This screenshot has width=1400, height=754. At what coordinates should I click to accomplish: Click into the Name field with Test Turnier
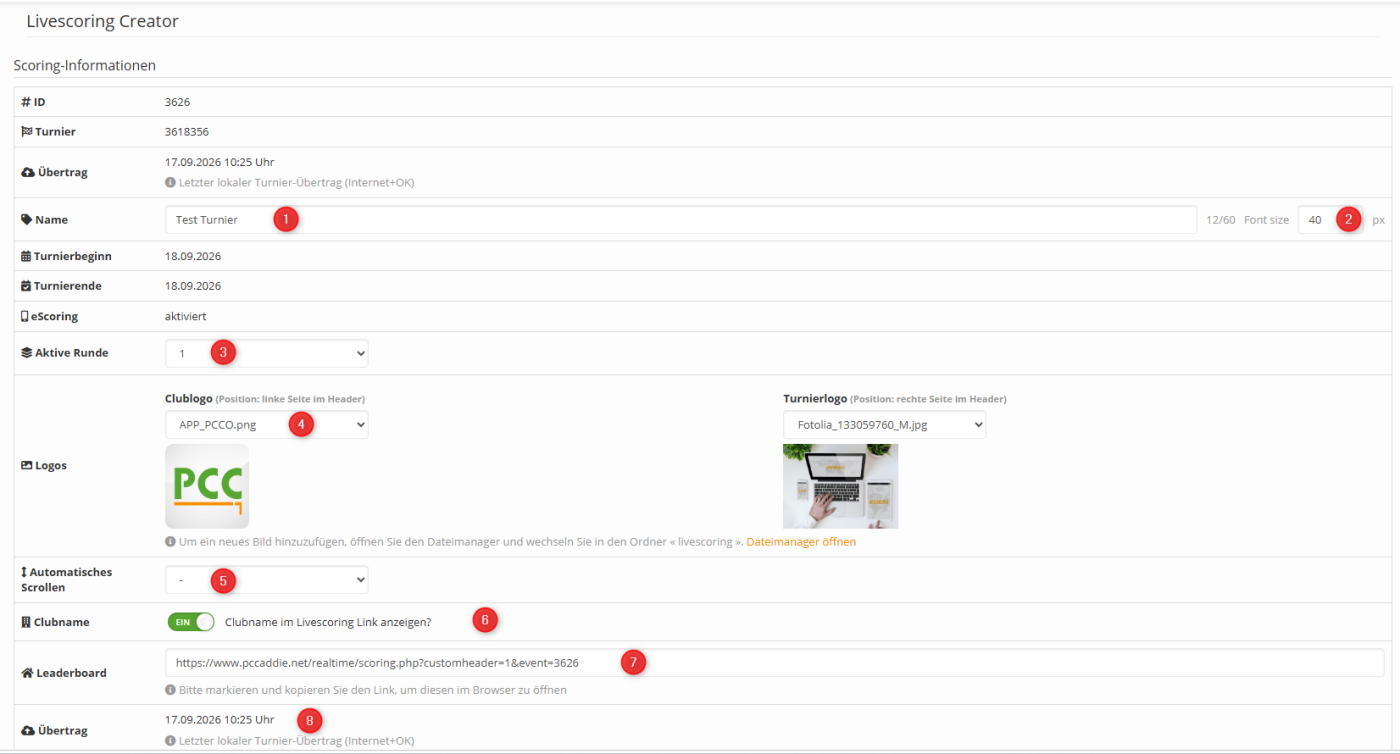click(681, 219)
